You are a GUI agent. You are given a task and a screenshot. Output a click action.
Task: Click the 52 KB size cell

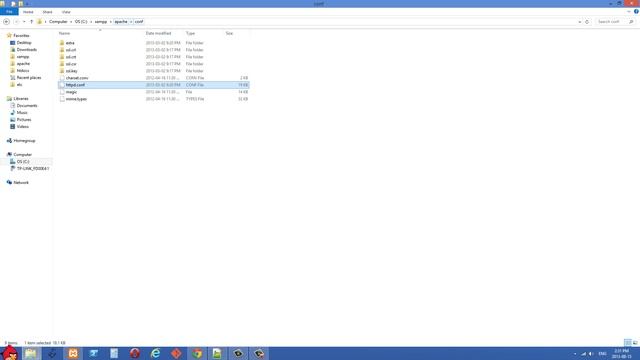(x=243, y=99)
